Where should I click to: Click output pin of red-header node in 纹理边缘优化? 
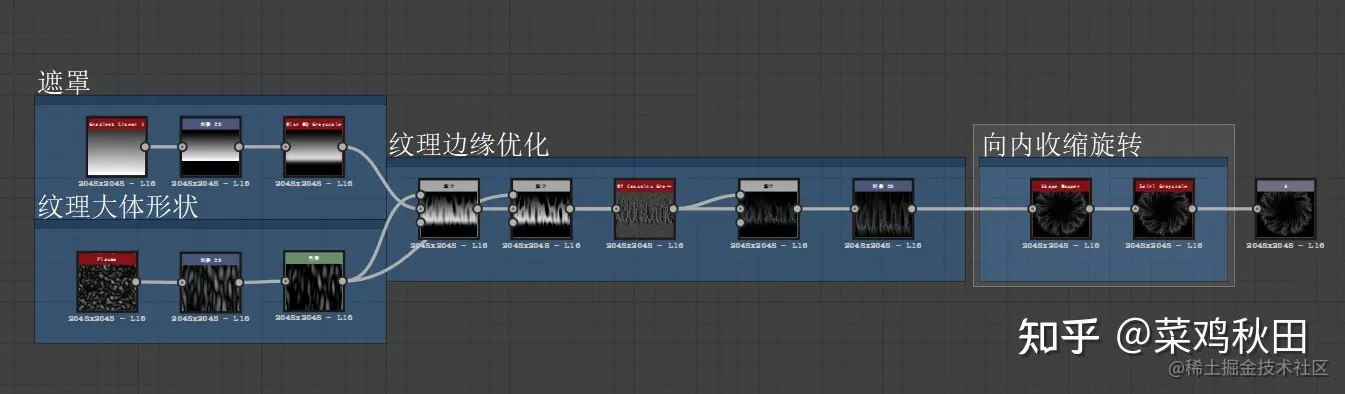674,209
